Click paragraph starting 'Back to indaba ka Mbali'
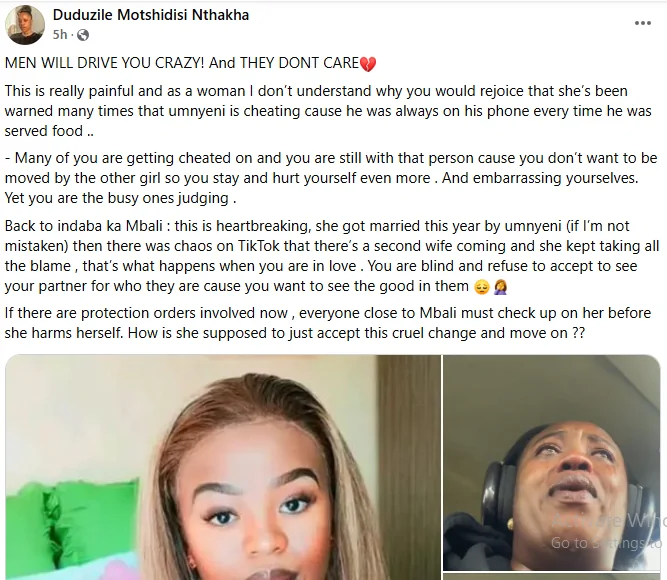667x580 pixels. tap(332, 255)
